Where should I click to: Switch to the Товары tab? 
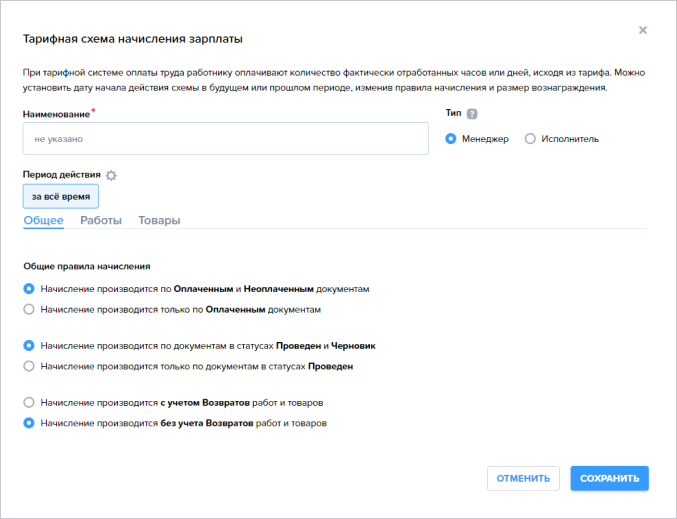(159, 220)
